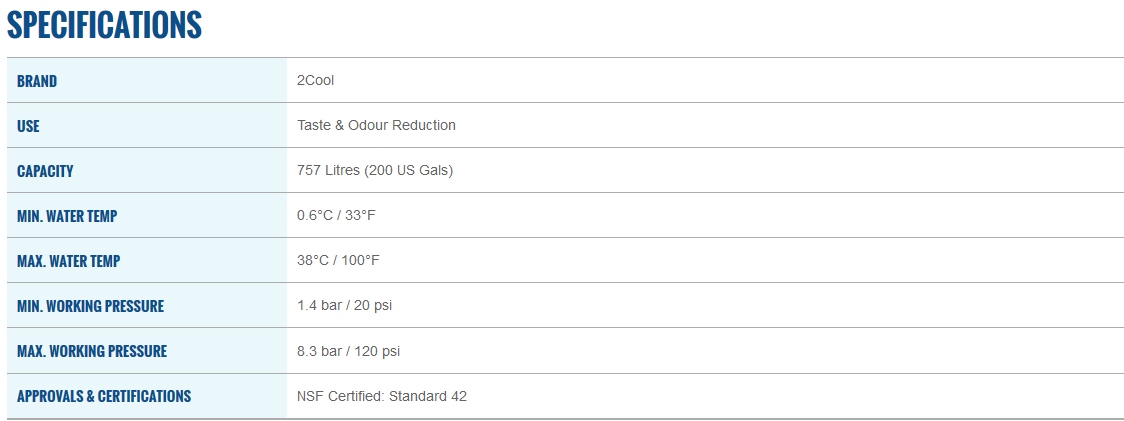1124x421 pixels.
Task: Click the MAX. WATER TEMP label
Action: pos(68,261)
